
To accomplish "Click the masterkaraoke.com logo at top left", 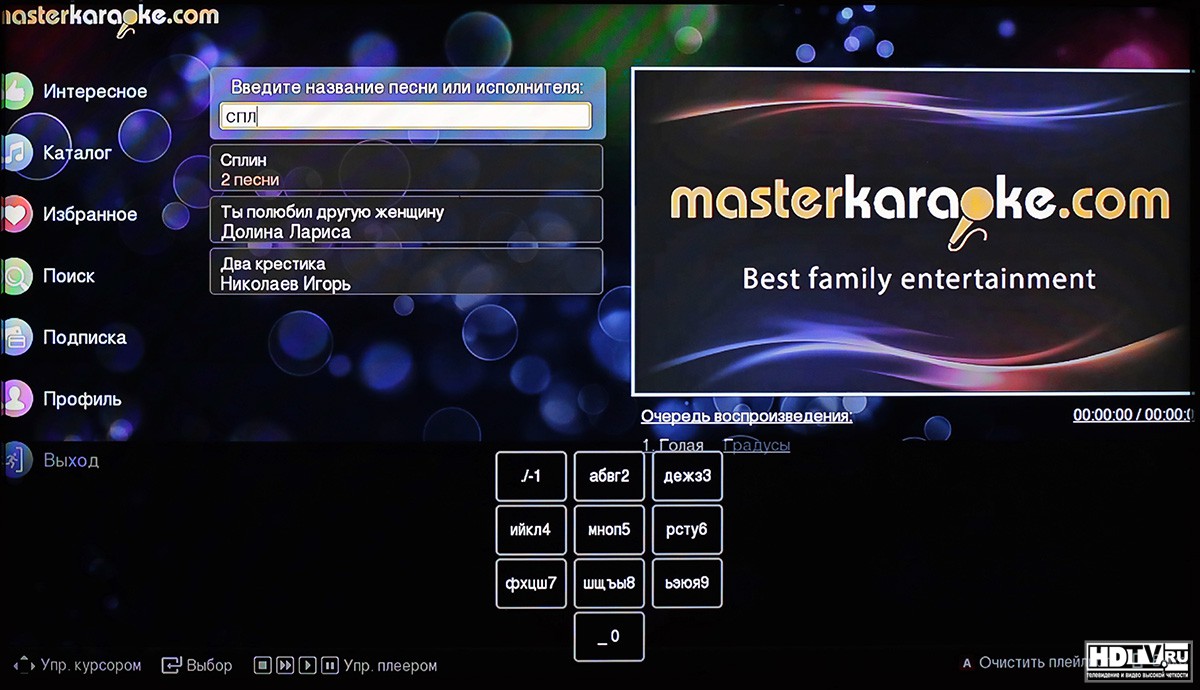I will (x=110, y=18).
